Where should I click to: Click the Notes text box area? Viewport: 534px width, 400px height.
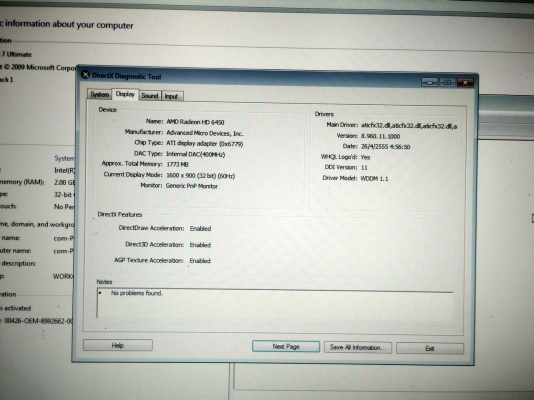point(275,304)
